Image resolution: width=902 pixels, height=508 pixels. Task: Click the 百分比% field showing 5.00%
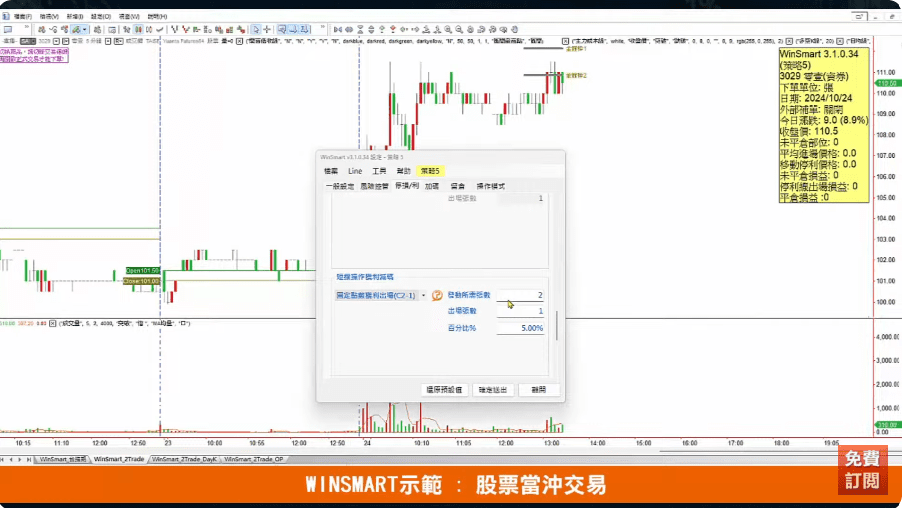(520, 328)
